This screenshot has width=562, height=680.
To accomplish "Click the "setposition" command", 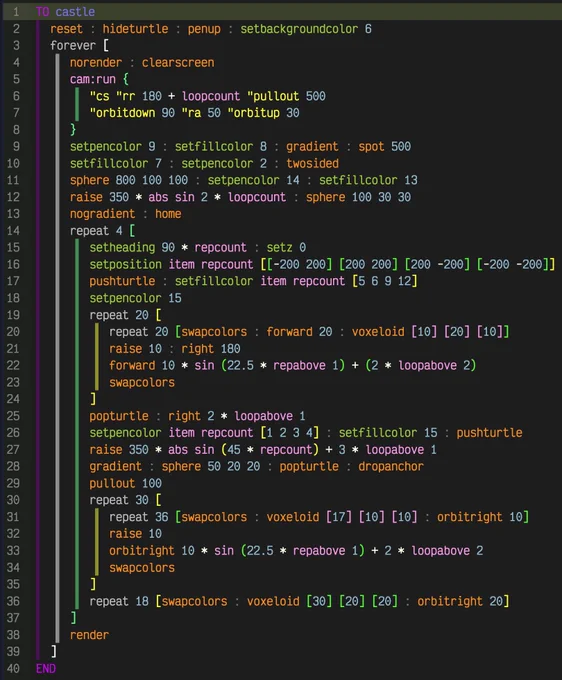I will (x=125, y=265).
